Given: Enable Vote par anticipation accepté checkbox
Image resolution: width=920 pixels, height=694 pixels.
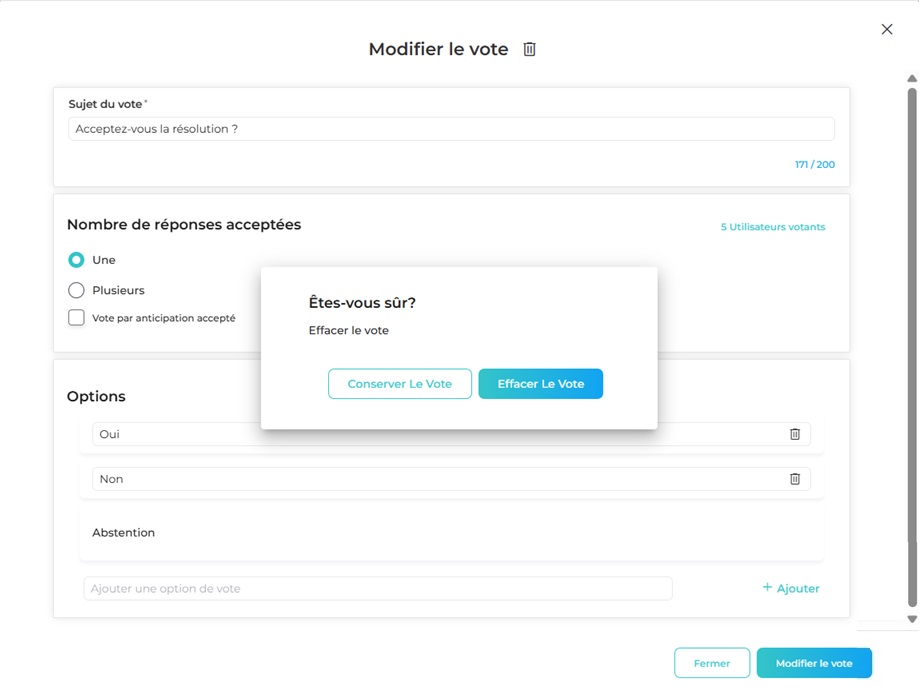Looking at the screenshot, I should point(76,318).
